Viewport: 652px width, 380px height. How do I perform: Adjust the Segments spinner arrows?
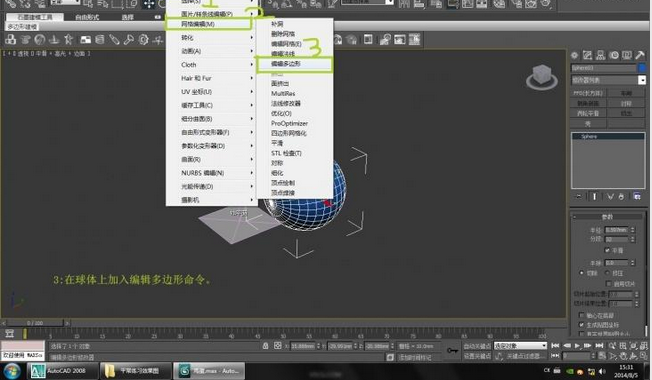(x=632, y=239)
